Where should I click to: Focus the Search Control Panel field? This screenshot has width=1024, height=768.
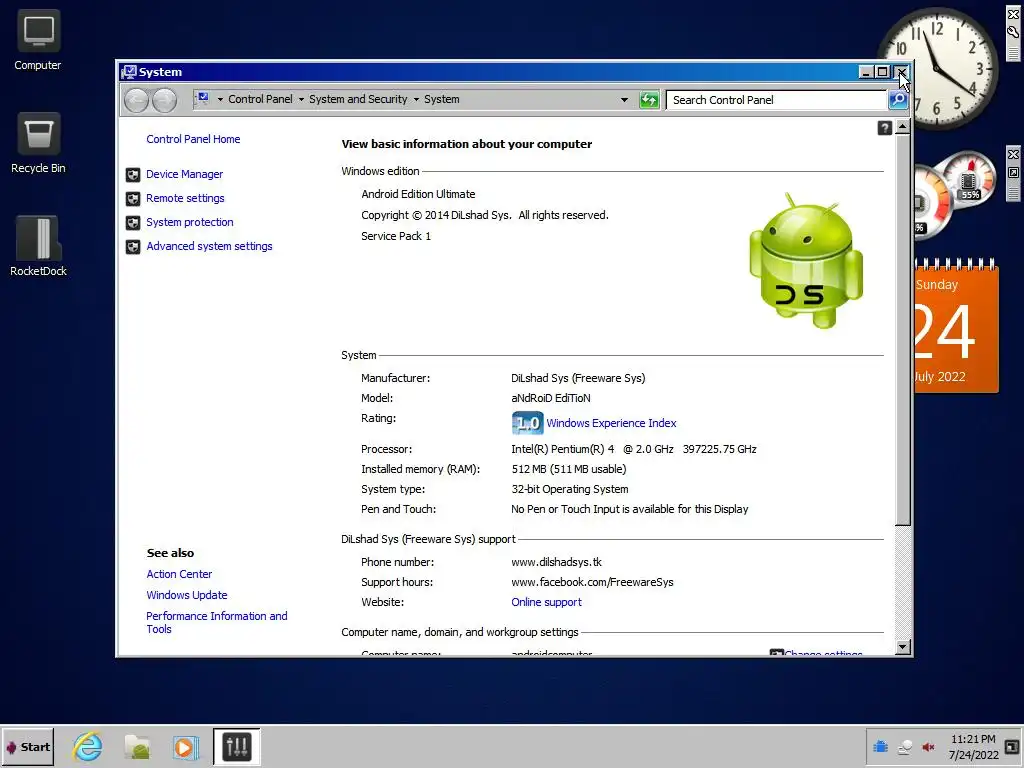(x=776, y=100)
